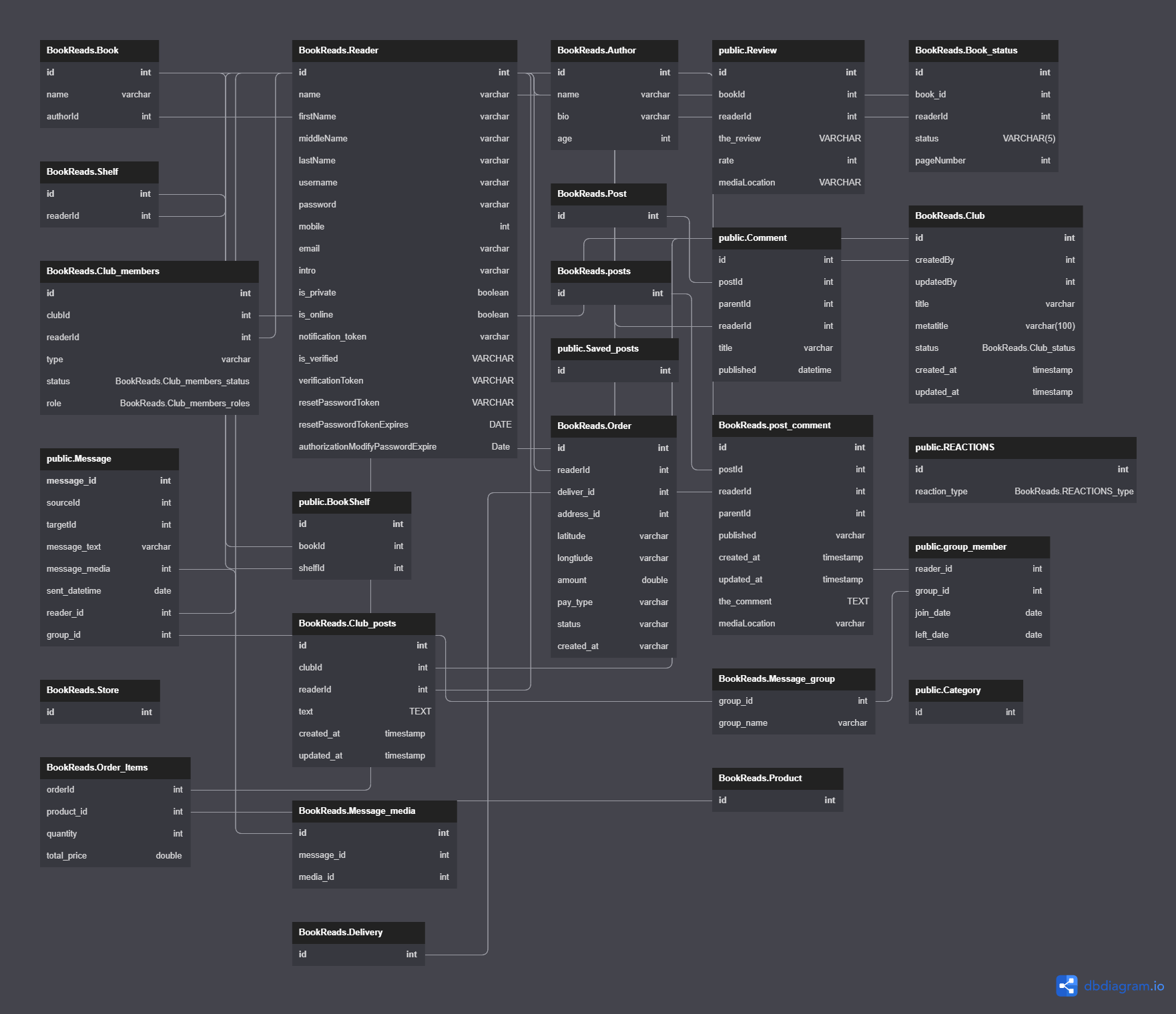Select the public.Saved_posts table header
This screenshot has height=1014, width=1176.
pyautogui.click(x=615, y=349)
